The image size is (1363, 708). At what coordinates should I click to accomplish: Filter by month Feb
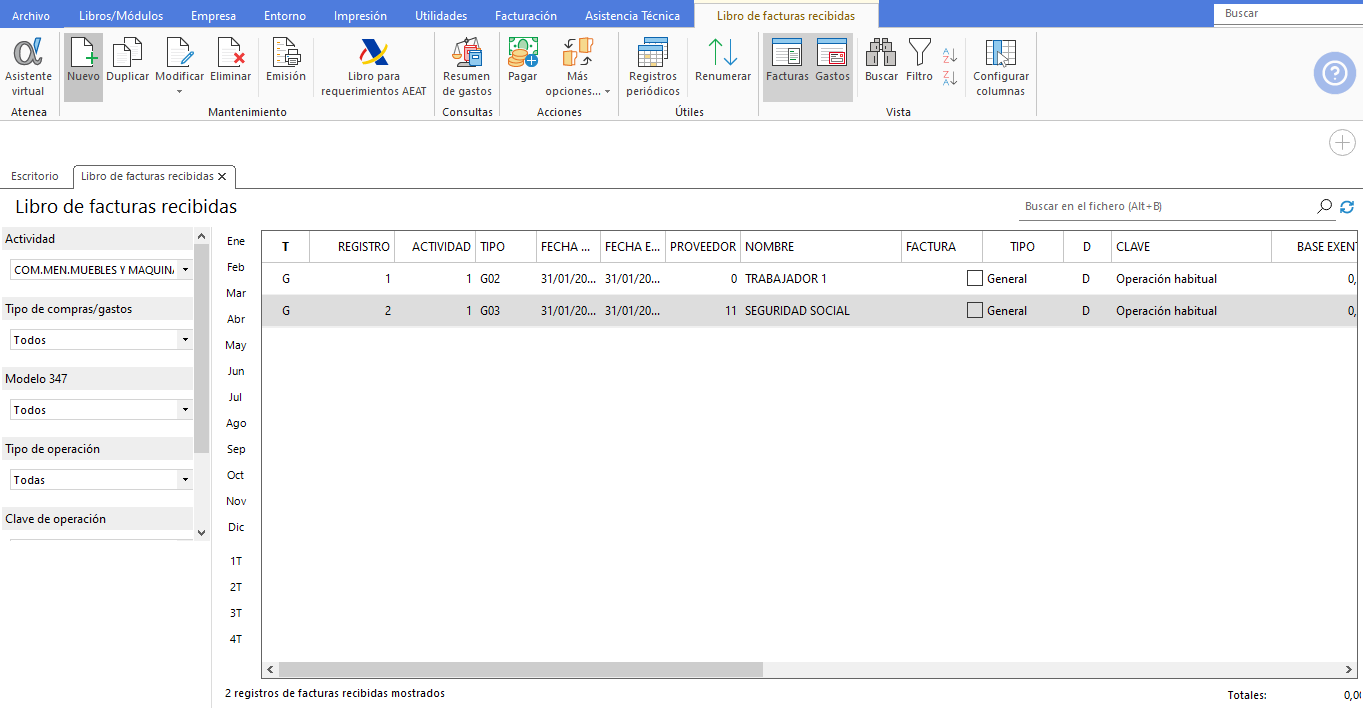point(236,267)
